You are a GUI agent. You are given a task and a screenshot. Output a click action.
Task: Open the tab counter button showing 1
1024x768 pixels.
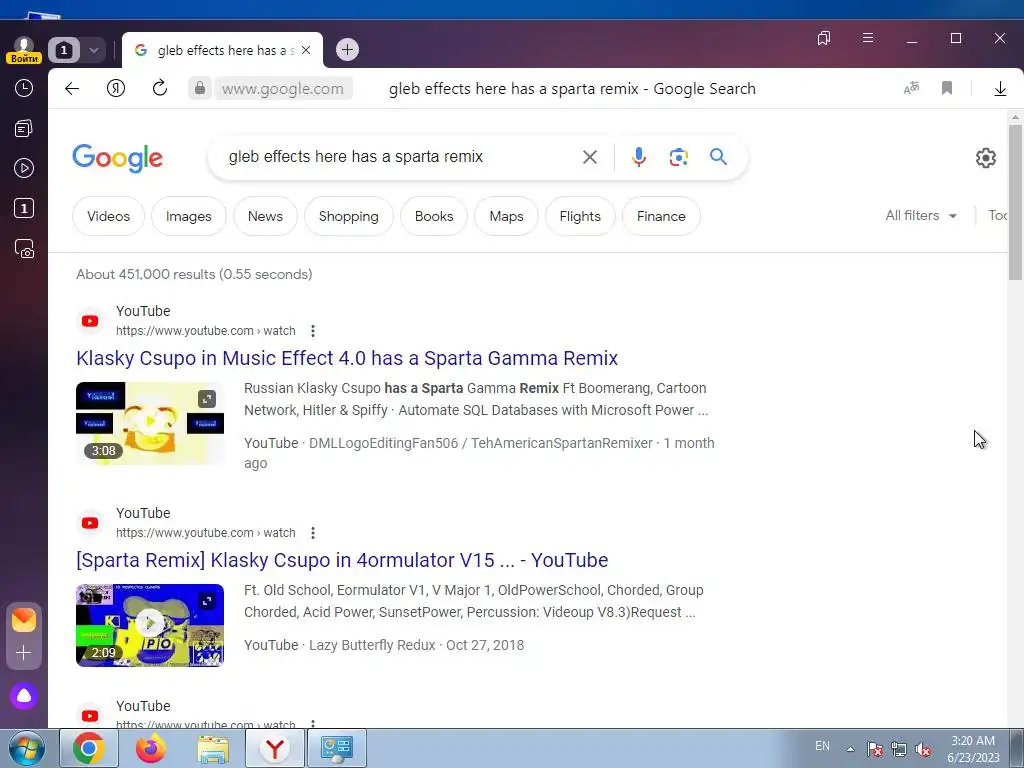tap(64, 50)
